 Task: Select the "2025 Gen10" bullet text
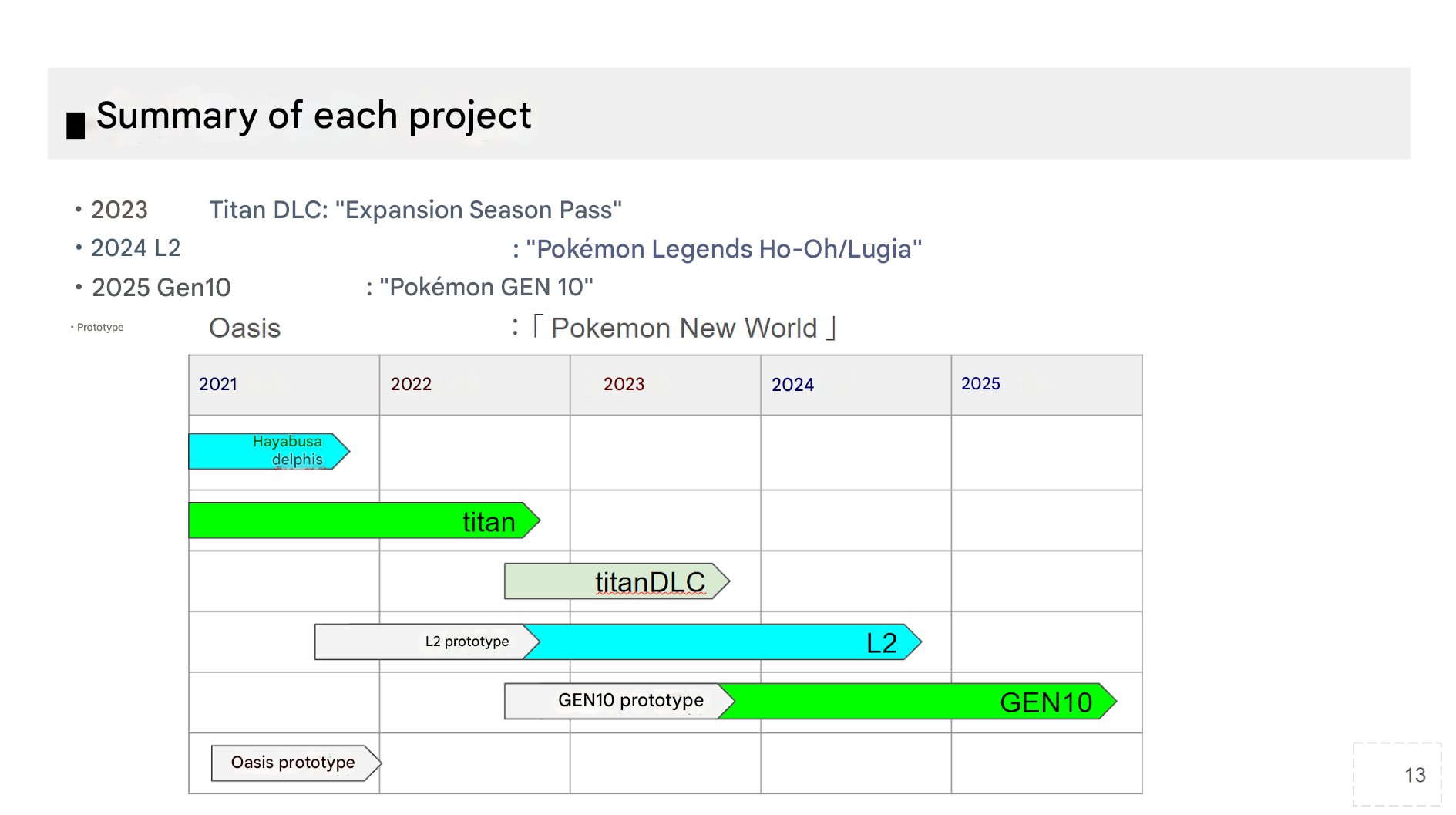(161, 288)
